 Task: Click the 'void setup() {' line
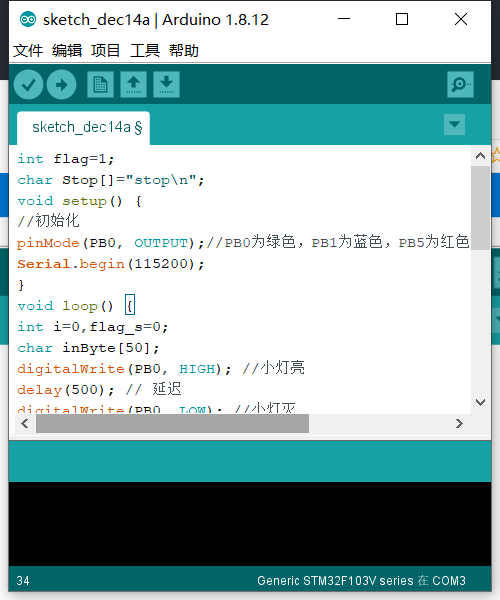(x=80, y=201)
